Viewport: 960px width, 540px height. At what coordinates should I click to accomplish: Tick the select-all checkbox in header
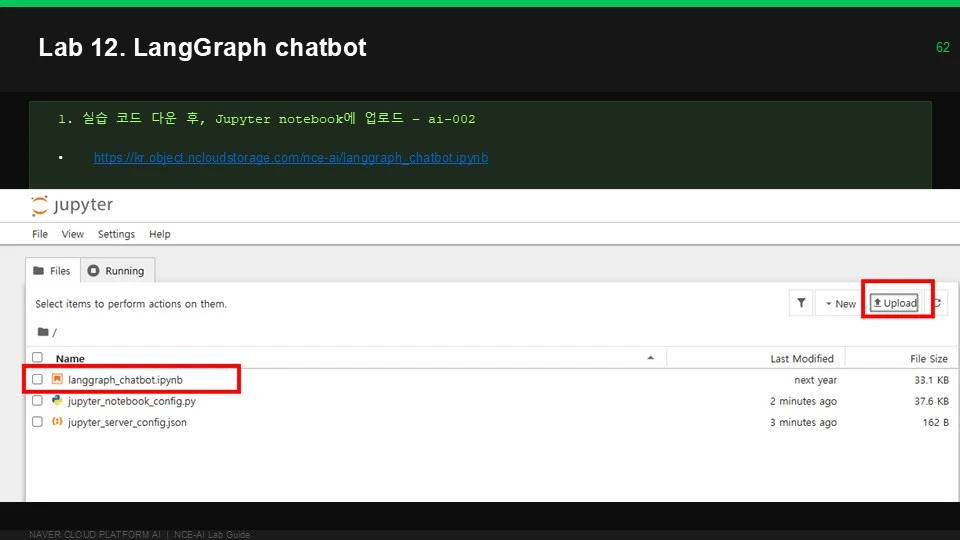[x=37, y=358]
